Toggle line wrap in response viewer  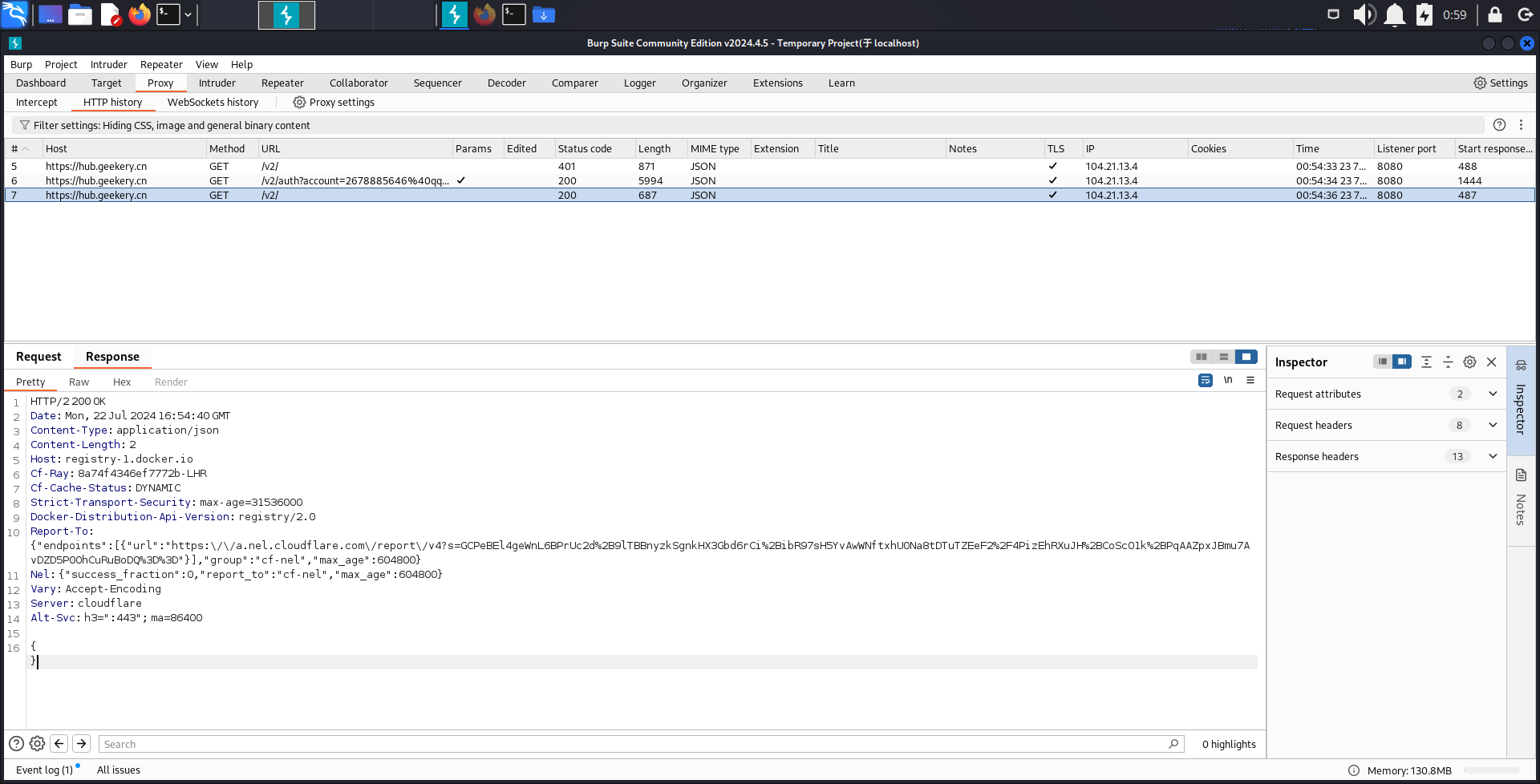[1205, 380]
